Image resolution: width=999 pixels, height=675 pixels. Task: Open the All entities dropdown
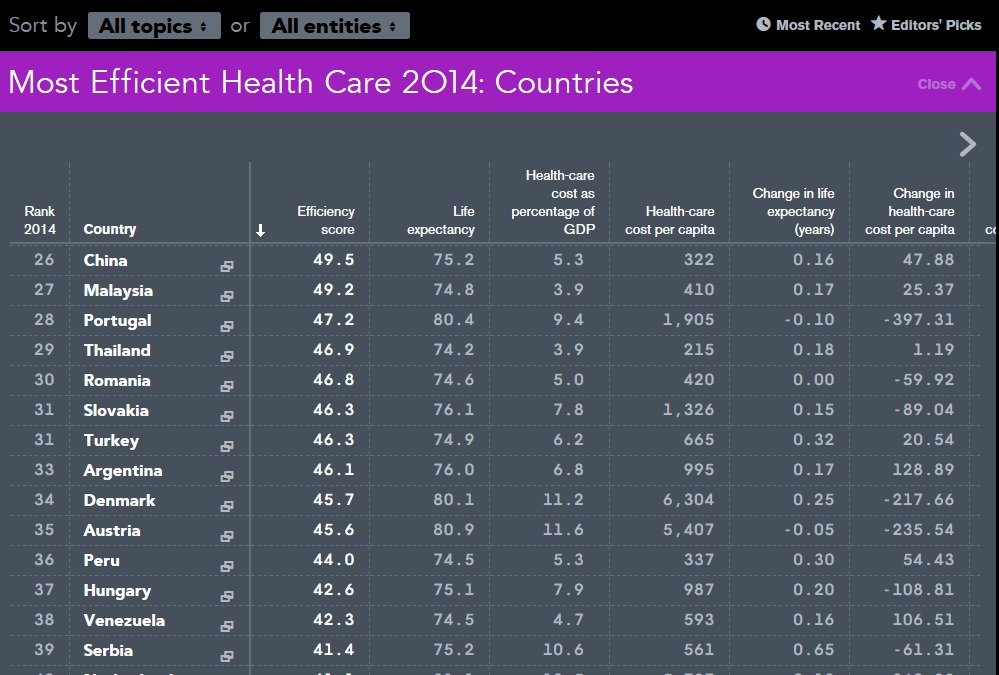tap(334, 26)
